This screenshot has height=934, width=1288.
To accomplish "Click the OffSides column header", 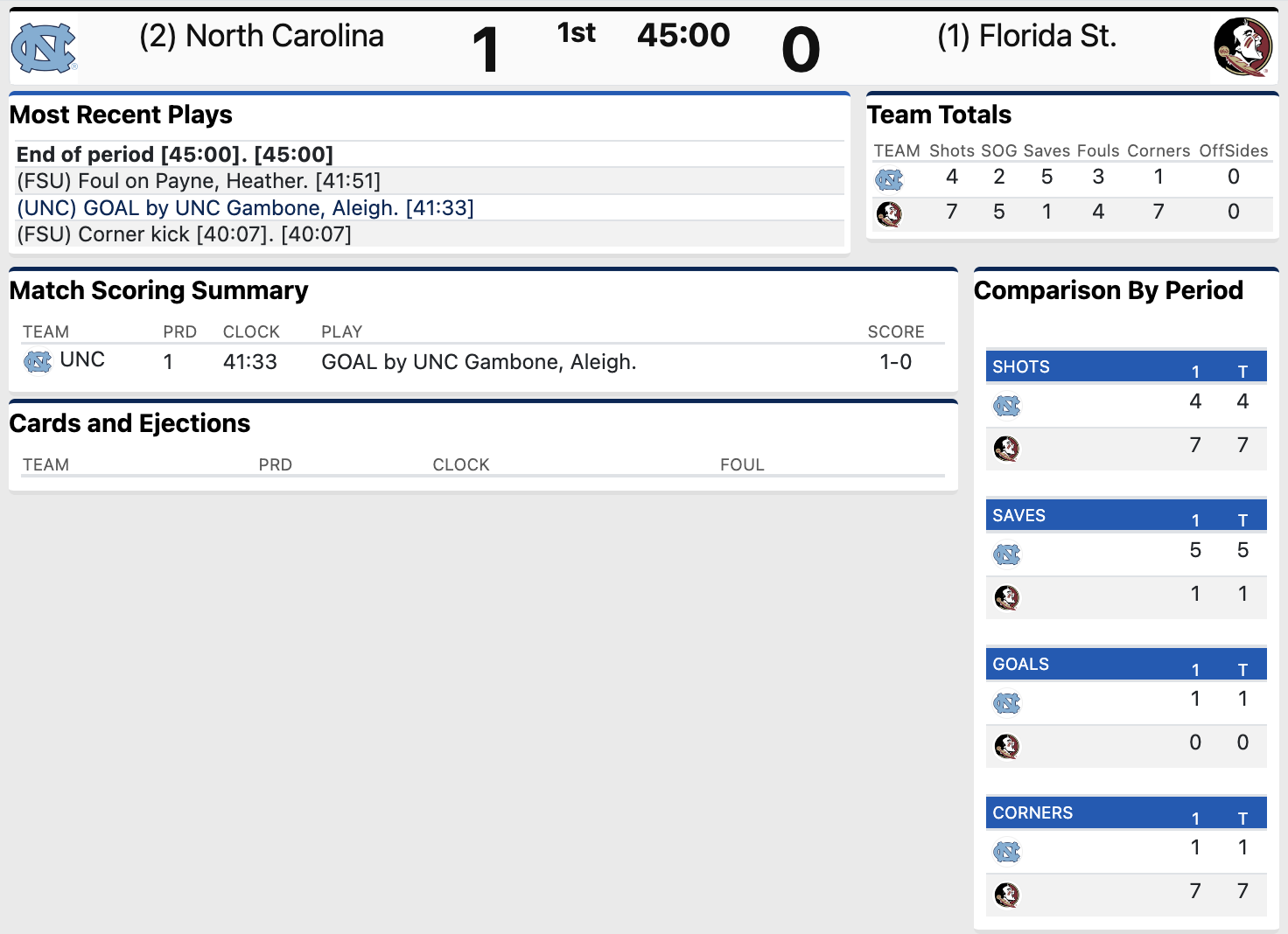I will tap(1234, 150).
